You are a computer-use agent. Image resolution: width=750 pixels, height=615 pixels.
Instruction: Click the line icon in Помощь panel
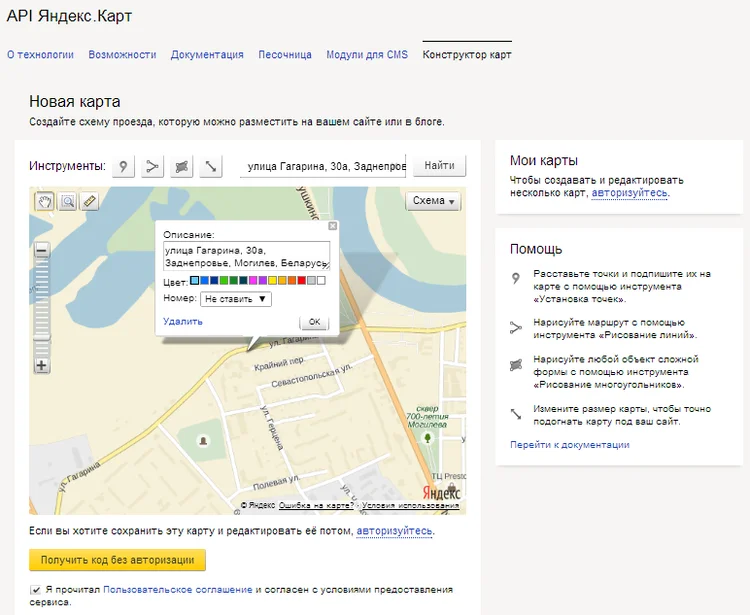click(x=516, y=328)
